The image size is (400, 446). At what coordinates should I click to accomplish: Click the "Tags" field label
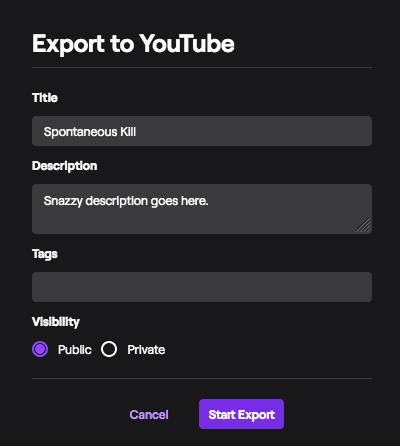45,254
